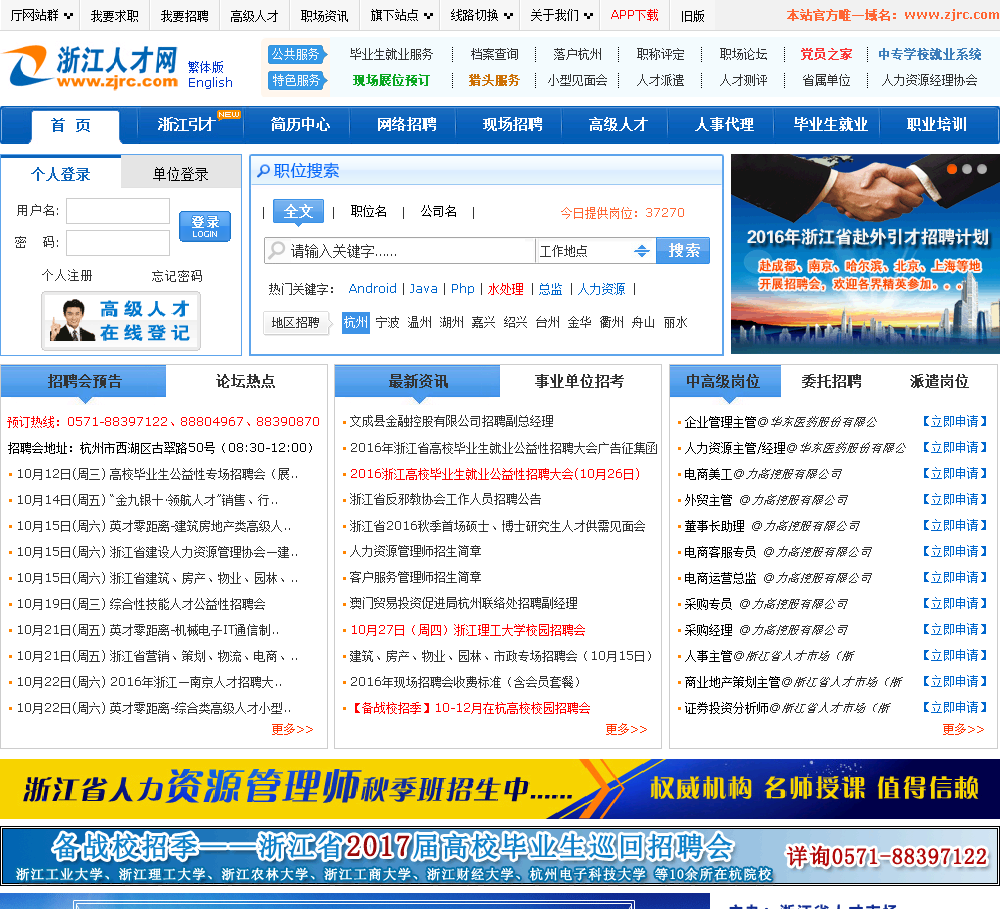This screenshot has height=909, width=1000.
Task: Switch to the 派遣岗位 tab
Action: tap(939, 381)
